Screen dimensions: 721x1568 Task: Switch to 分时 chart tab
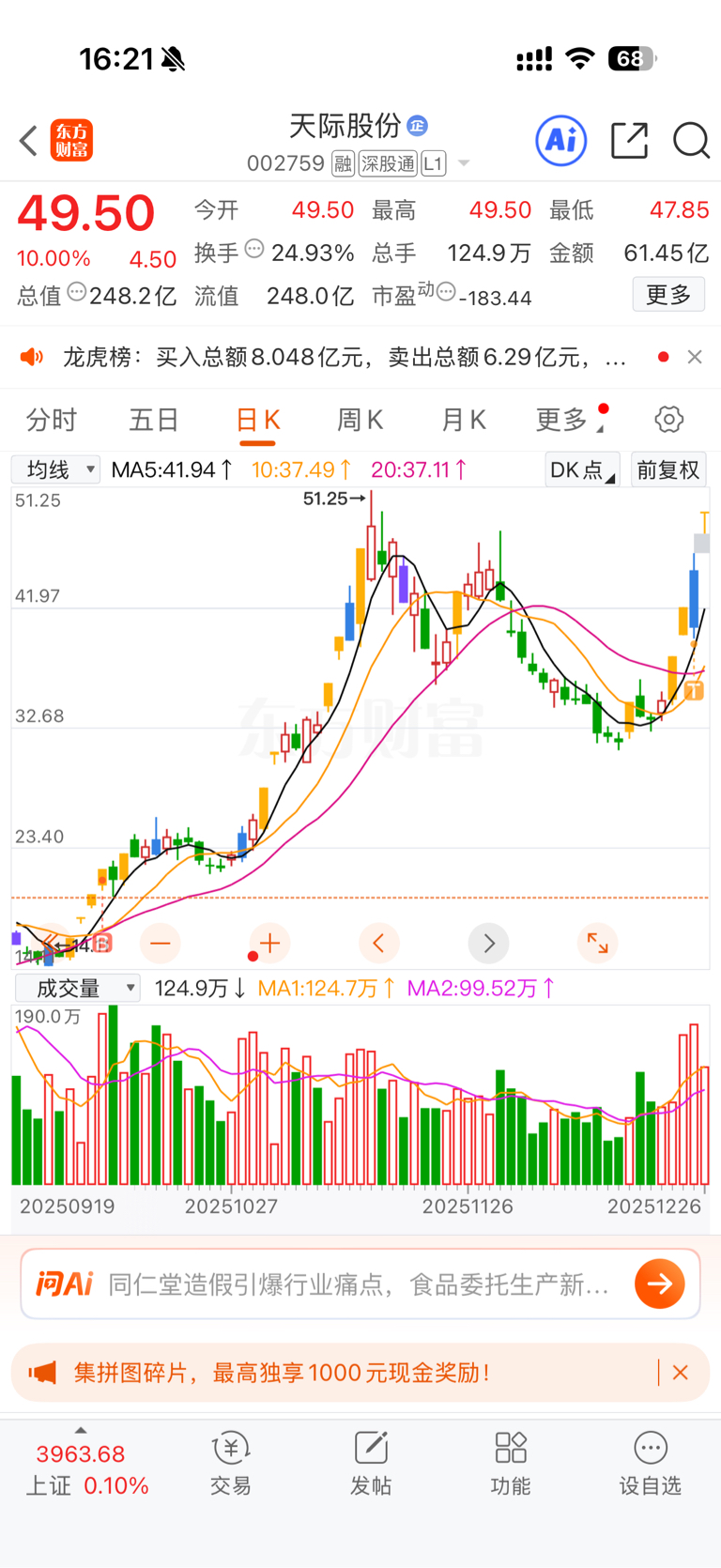[51, 420]
